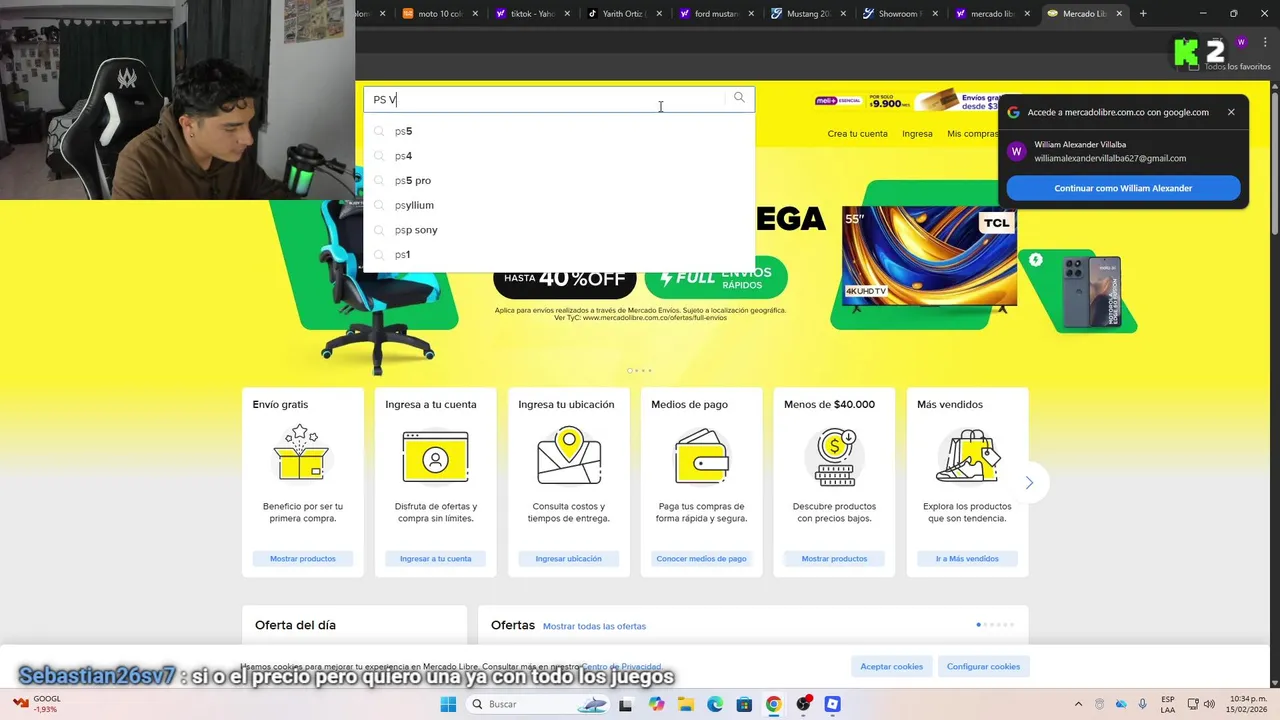1280x720 pixels.
Task: Open OBS Studio from the taskbar
Action: [803, 704]
